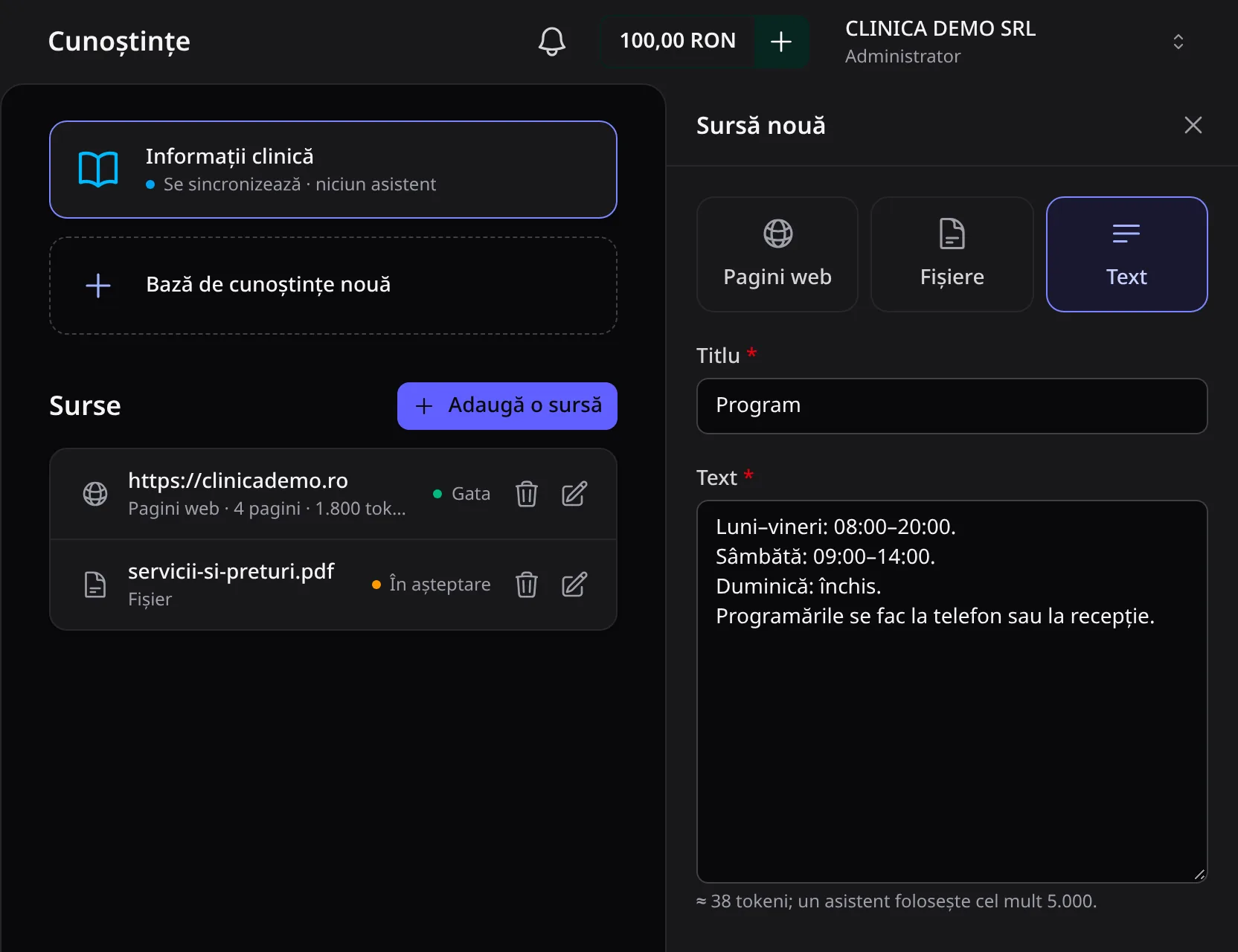The image size is (1238, 952).
Task: Delete the https://clinicademo.ro source
Action: tap(527, 494)
